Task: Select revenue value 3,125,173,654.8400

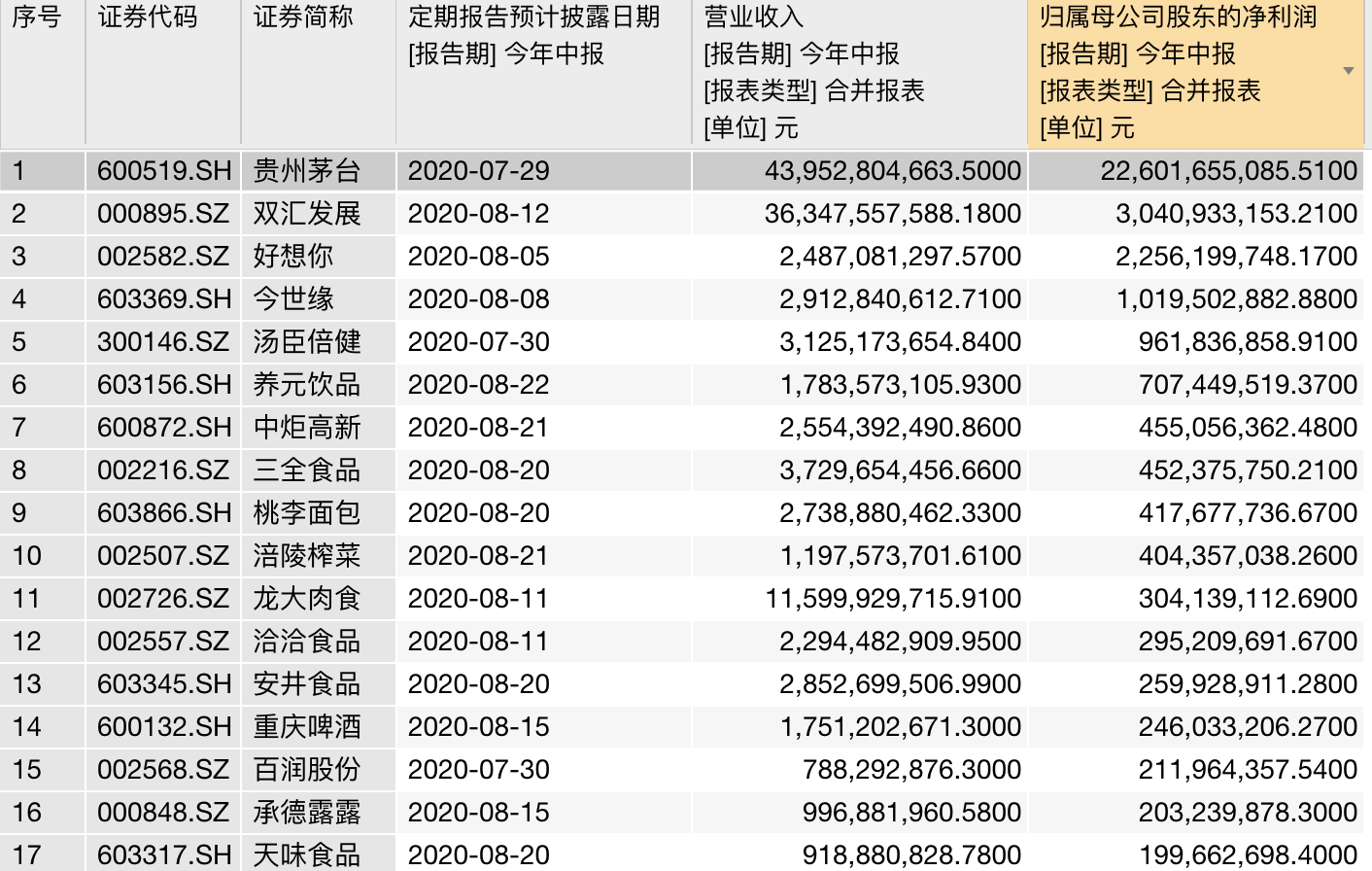Action: pos(901,342)
